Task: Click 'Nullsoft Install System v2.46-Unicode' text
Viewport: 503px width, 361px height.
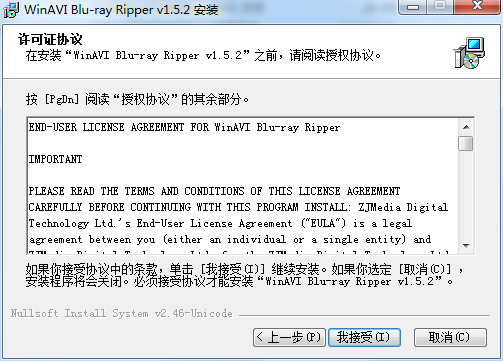Action: coord(122,313)
